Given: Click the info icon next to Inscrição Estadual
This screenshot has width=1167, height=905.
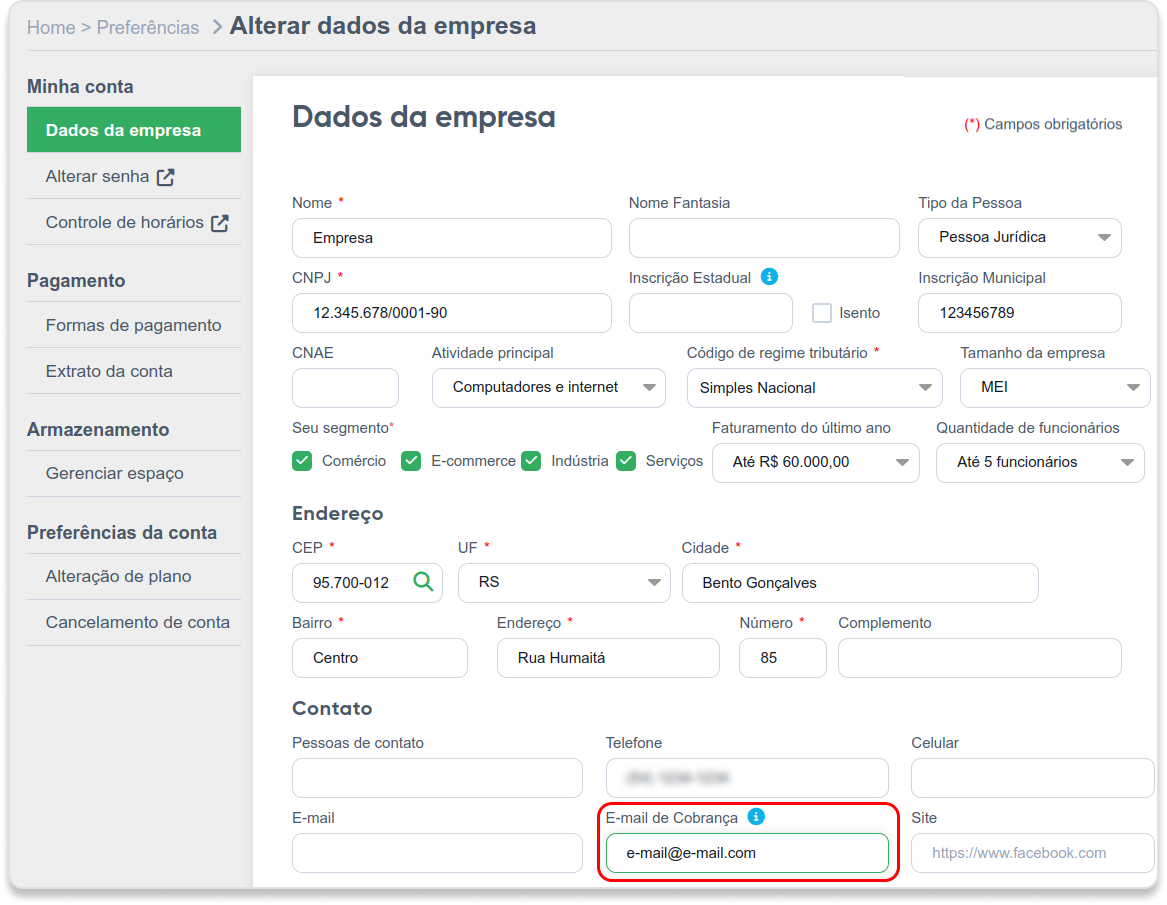Looking at the screenshot, I should tap(770, 277).
